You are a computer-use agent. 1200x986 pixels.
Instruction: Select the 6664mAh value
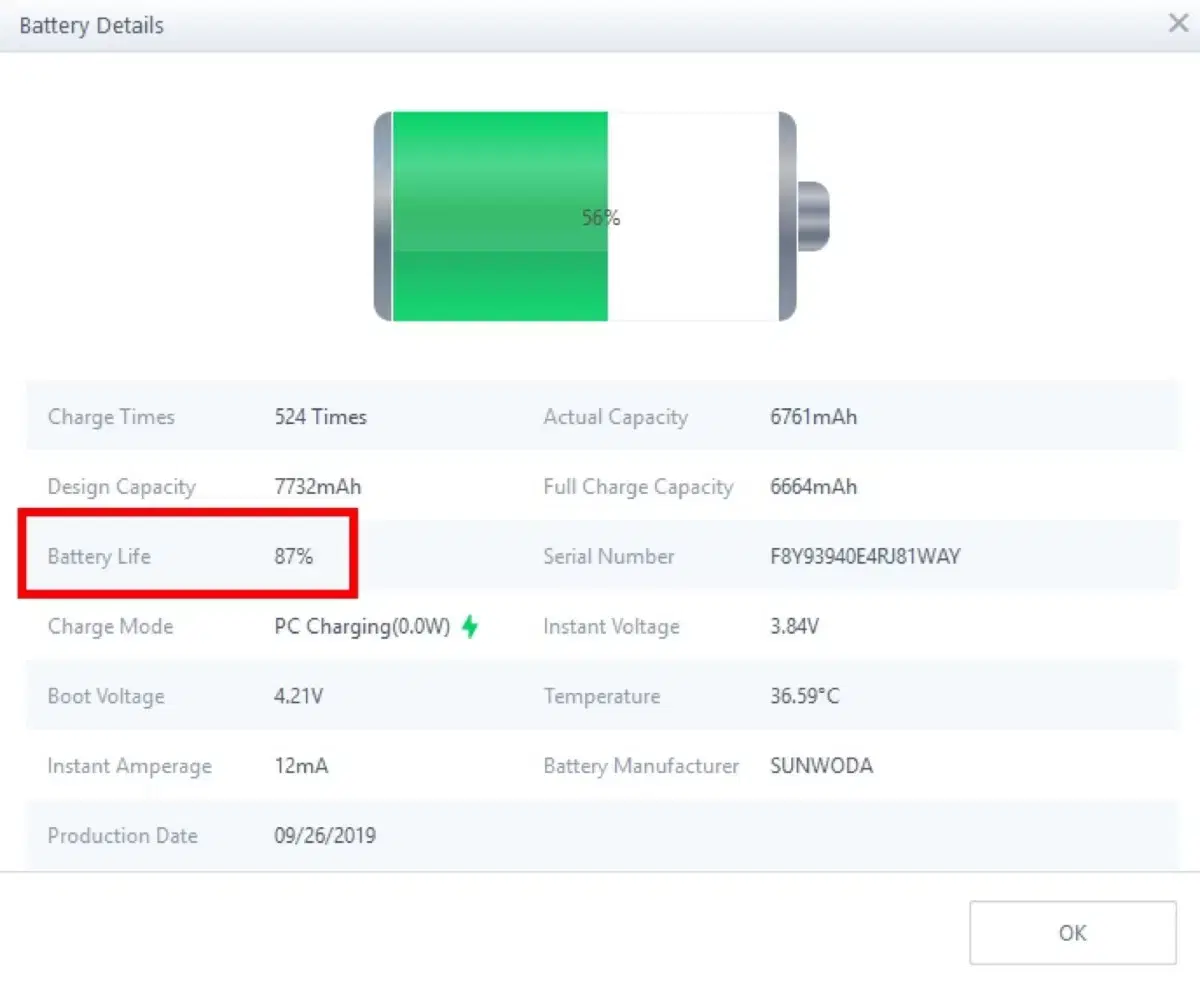click(x=814, y=487)
